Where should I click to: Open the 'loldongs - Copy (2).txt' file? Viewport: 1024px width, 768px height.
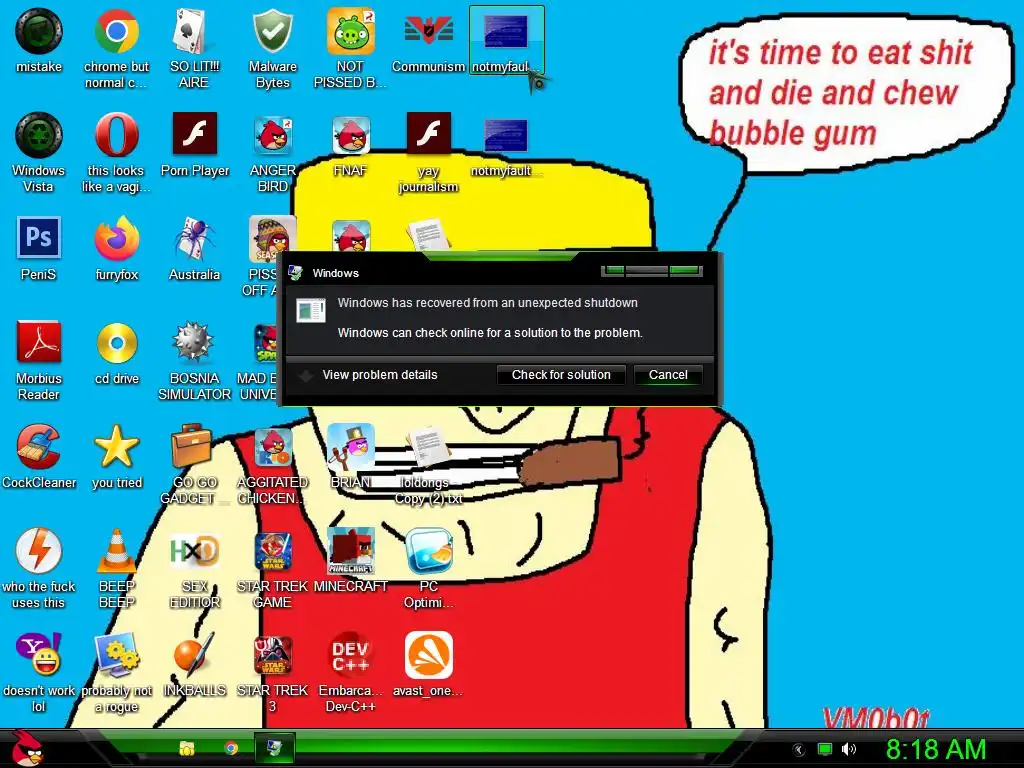[428, 464]
